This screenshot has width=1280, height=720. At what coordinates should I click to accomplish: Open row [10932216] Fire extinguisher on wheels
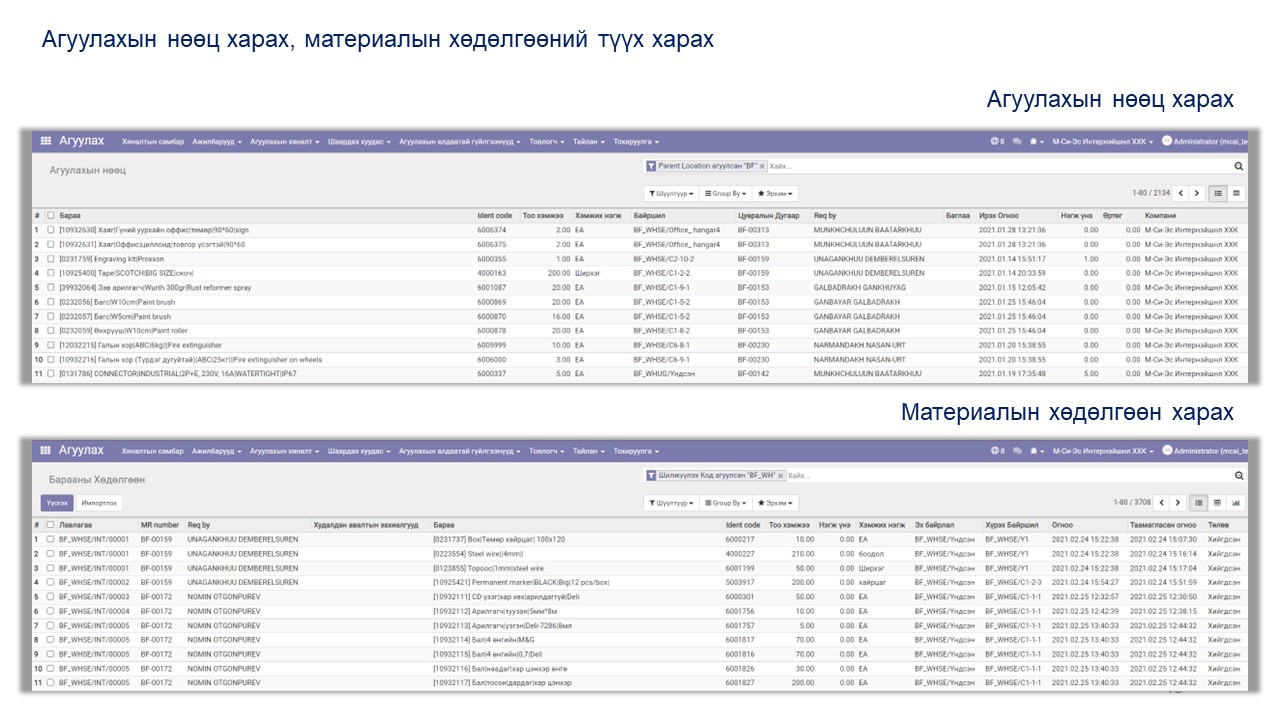coord(640,359)
